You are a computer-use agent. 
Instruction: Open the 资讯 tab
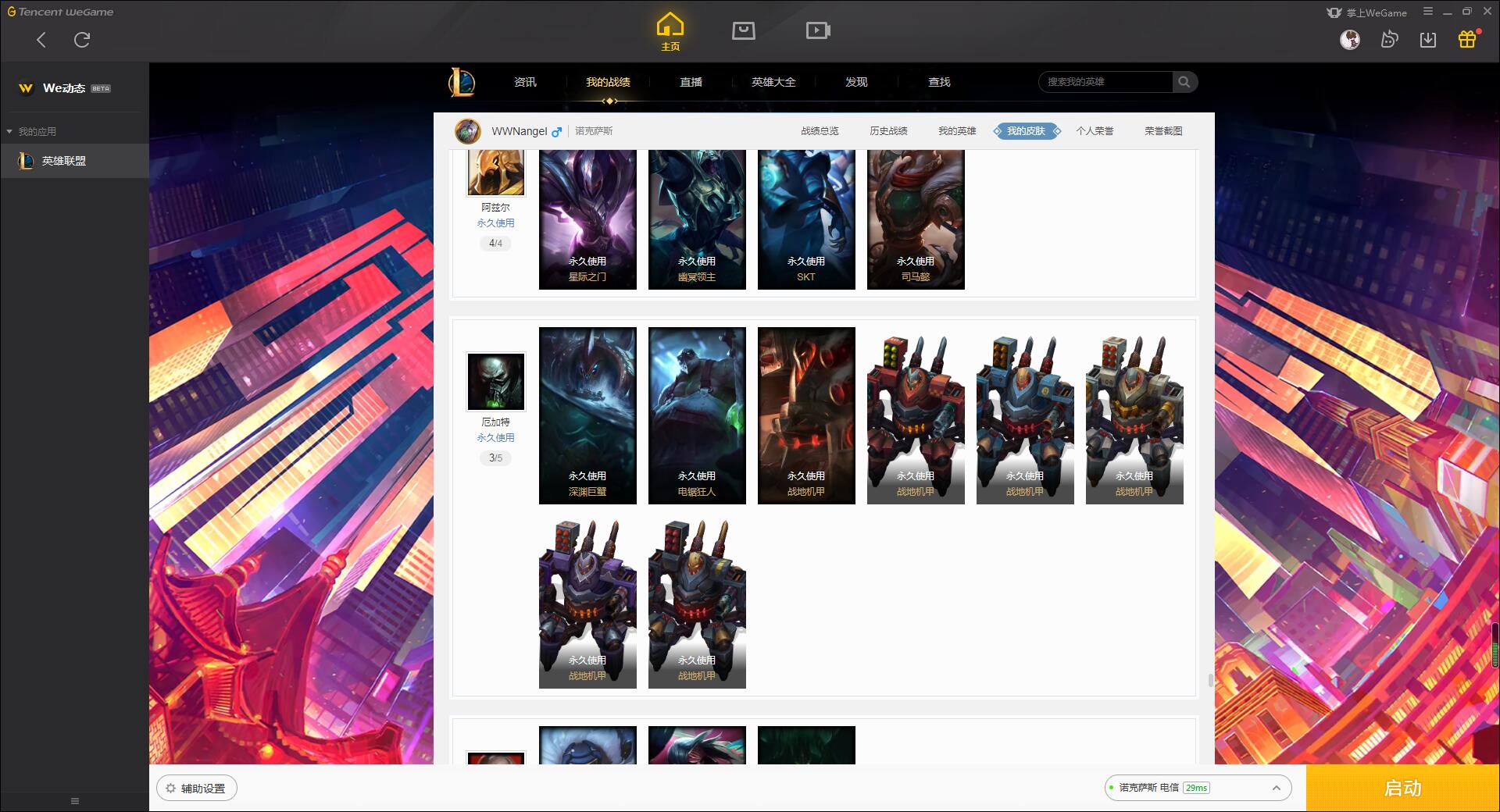tap(525, 82)
